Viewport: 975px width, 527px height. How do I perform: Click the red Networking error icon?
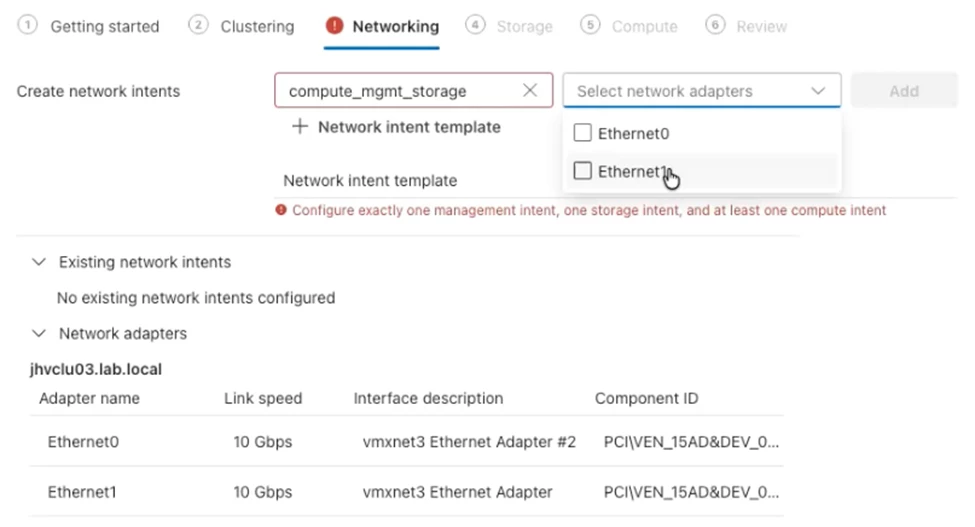pos(334,26)
